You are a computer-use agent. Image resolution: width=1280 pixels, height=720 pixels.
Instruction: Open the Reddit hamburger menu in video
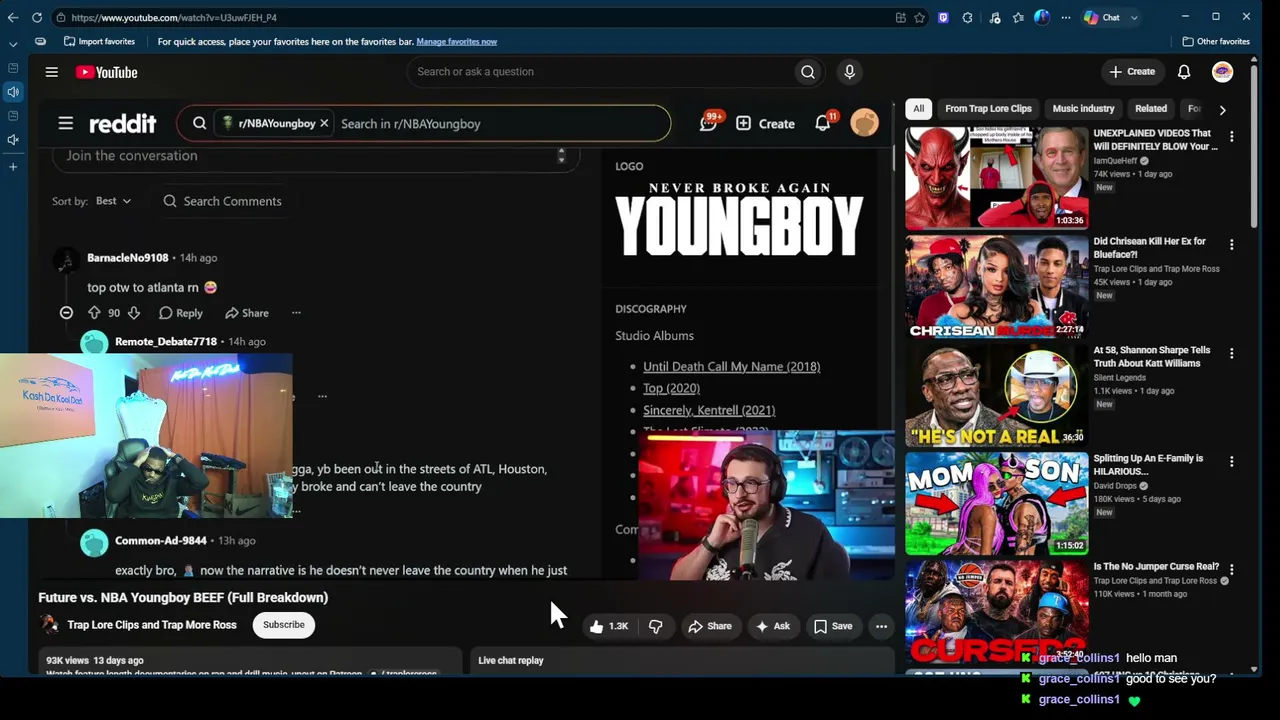point(65,124)
